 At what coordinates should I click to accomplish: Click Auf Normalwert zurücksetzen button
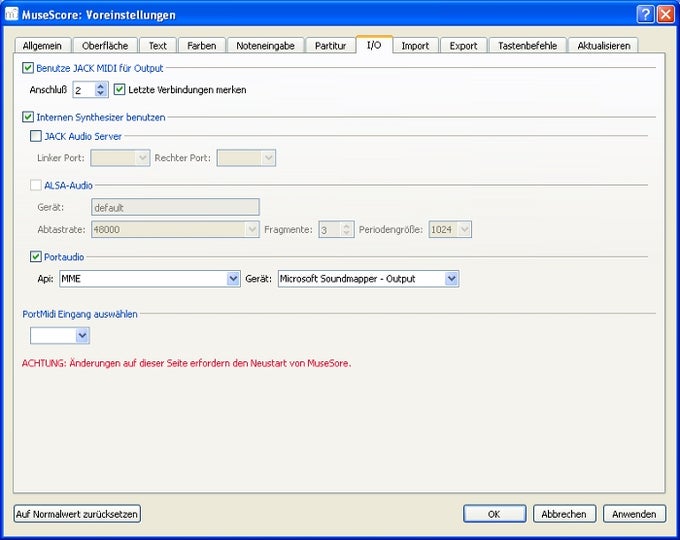(77, 514)
